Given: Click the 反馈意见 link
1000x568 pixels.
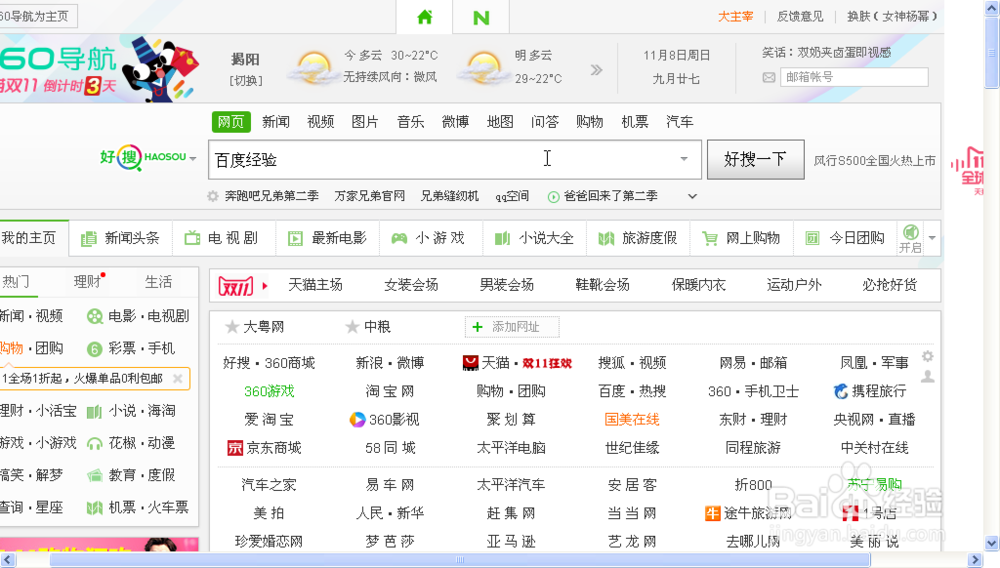Looking at the screenshot, I should point(800,17).
